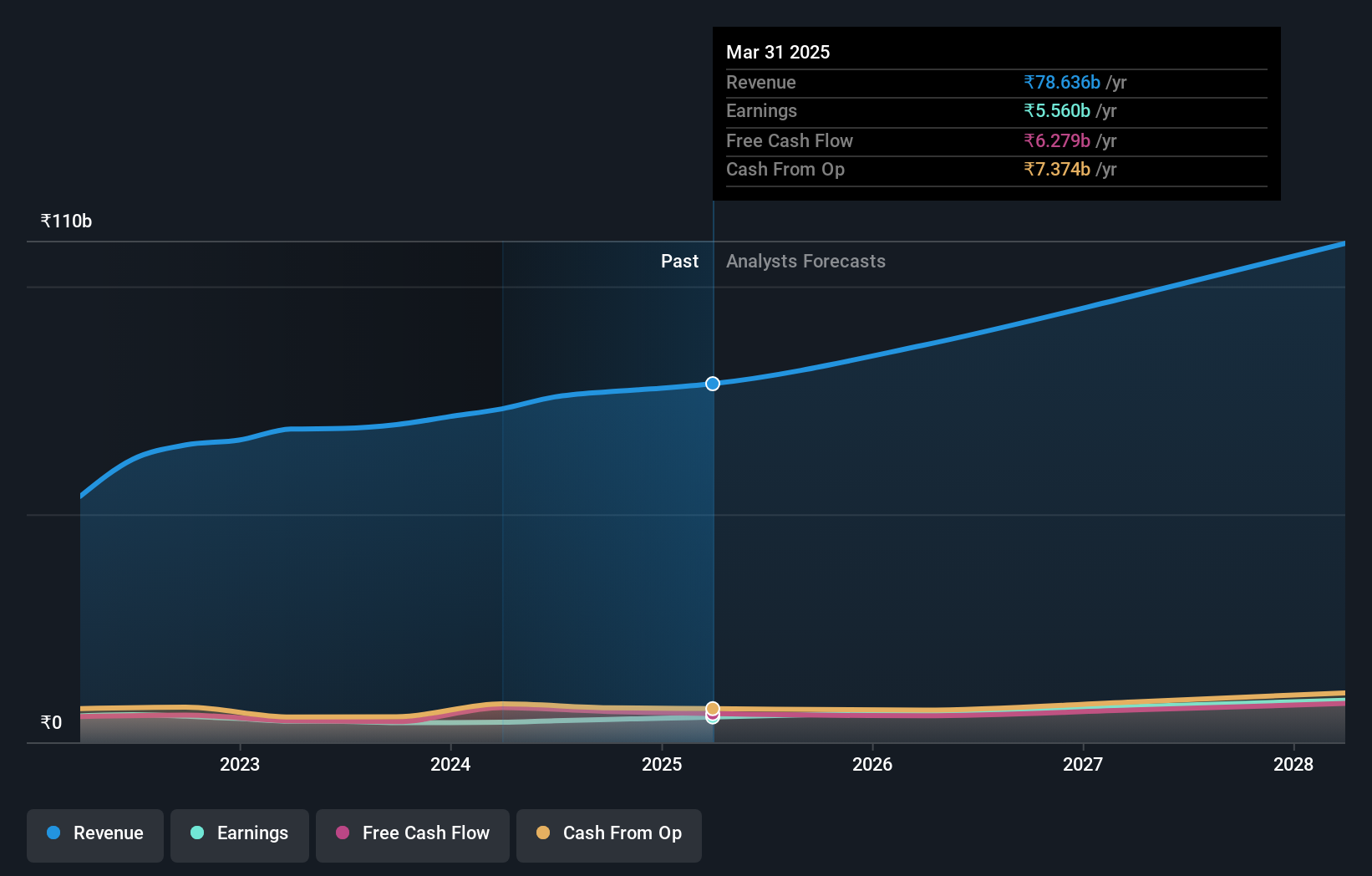Click the Cash From Op legend button

click(609, 834)
